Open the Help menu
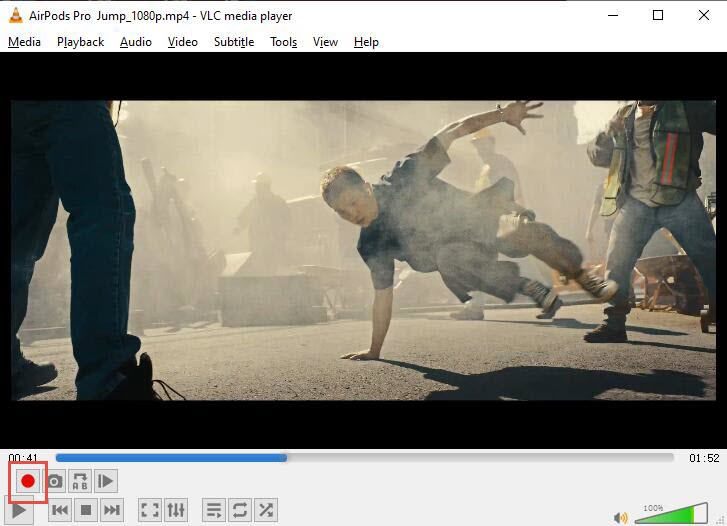The width and height of the screenshot is (727, 526). click(x=366, y=42)
